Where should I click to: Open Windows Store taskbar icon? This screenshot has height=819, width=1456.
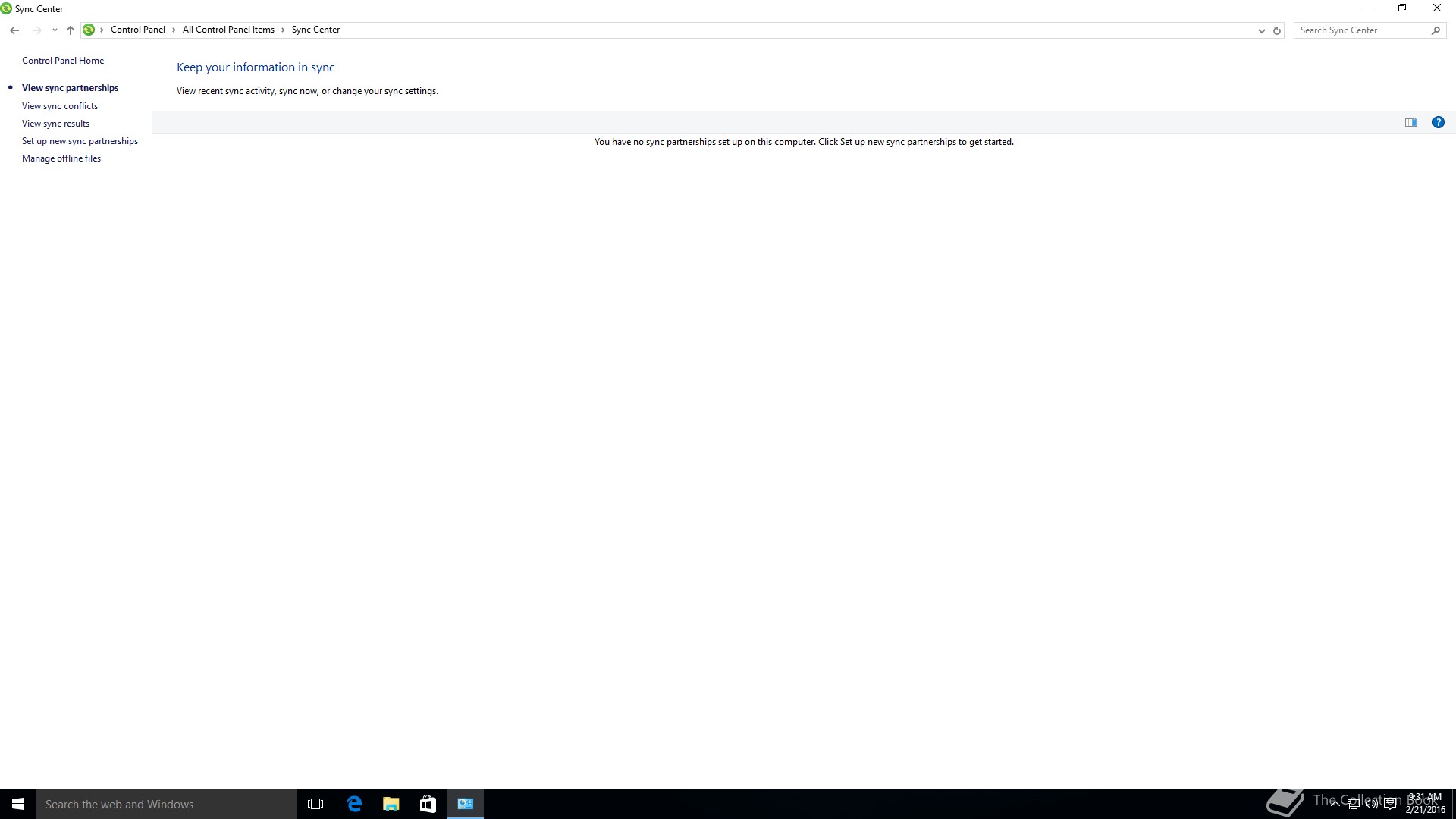[428, 804]
